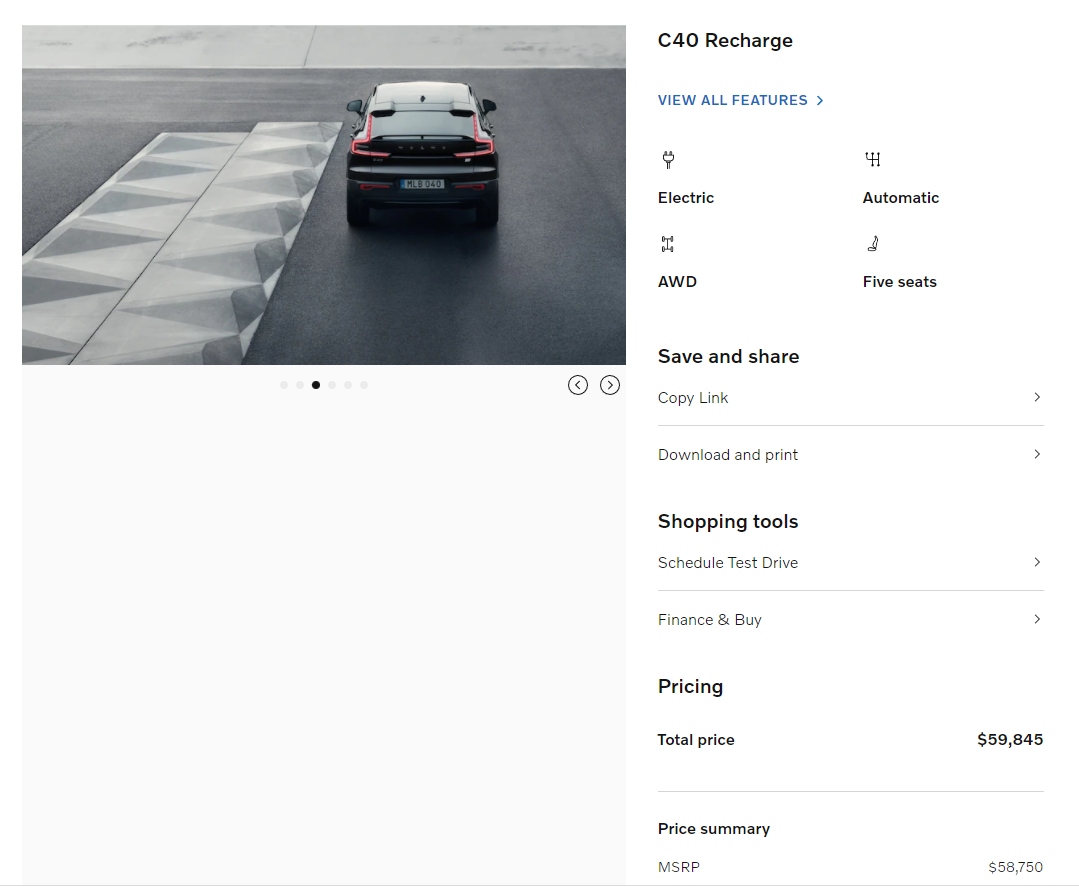The width and height of the screenshot is (1079, 887).
Task: Click the five seats icon
Action: (x=873, y=244)
